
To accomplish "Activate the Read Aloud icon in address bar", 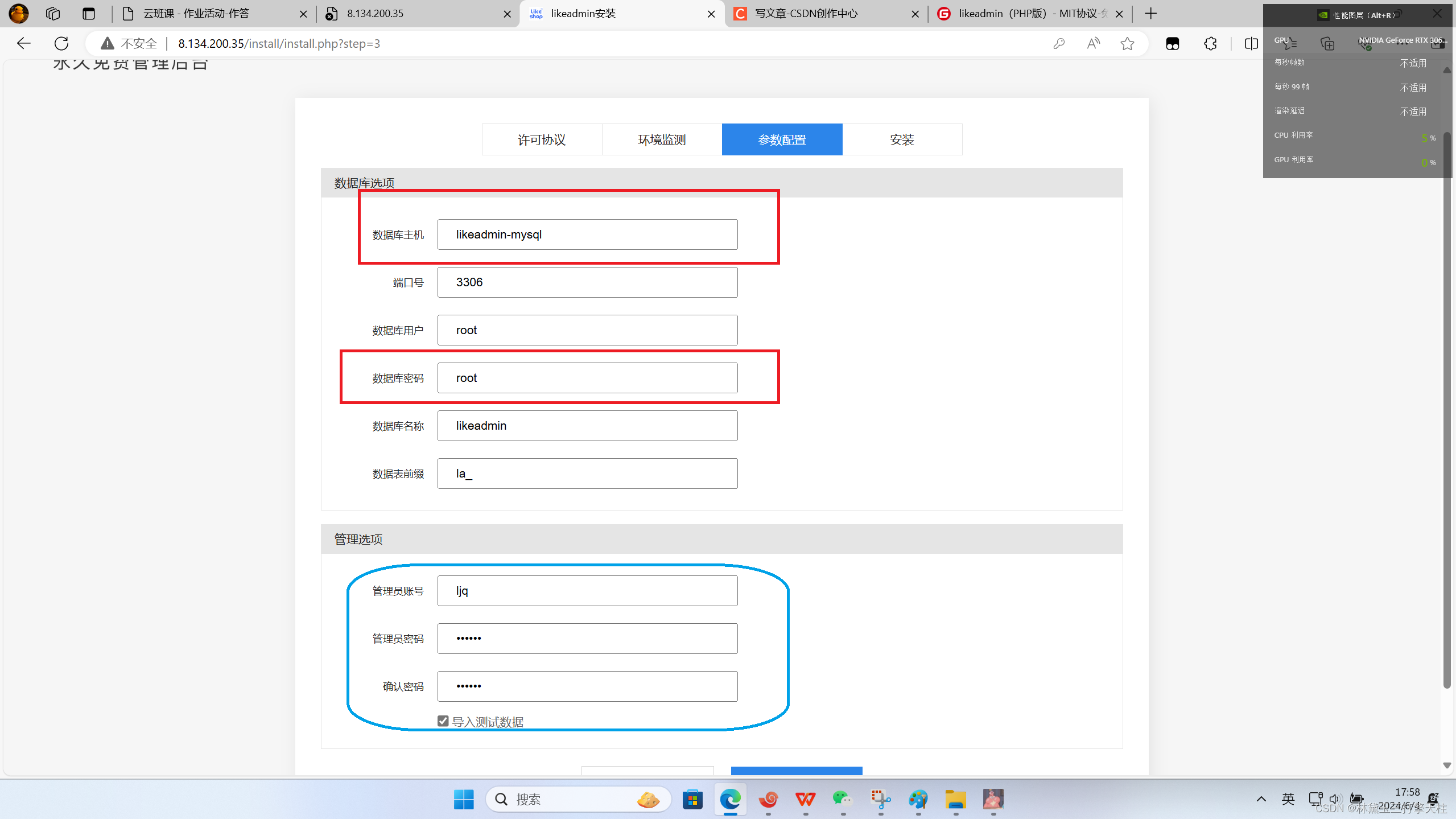I will [1093, 43].
